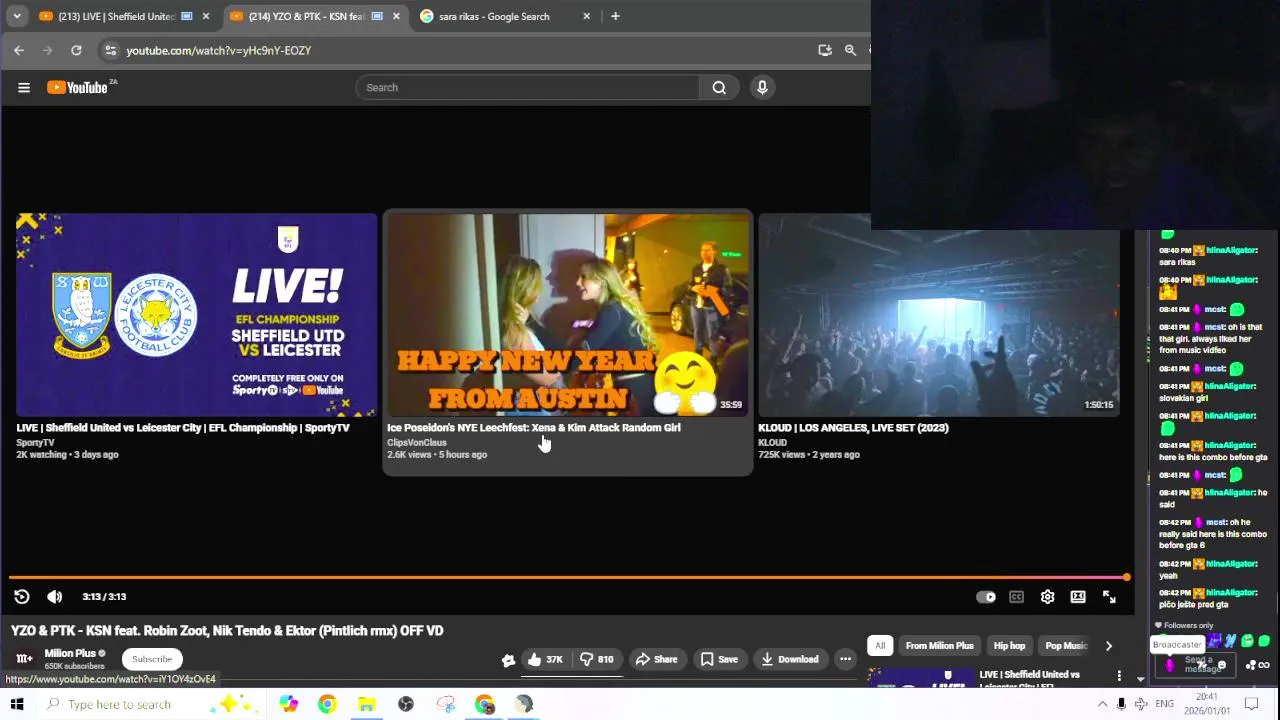Open the YouTube hamburger guide menu
Viewport: 1280px width, 720px height.
point(24,87)
